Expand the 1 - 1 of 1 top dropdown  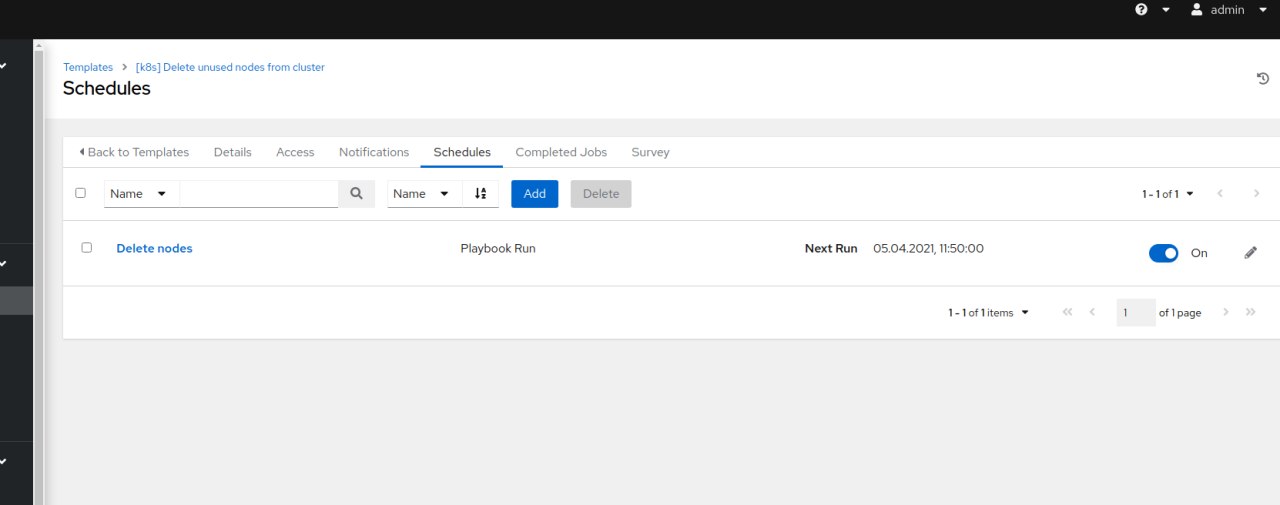pyautogui.click(x=1168, y=194)
